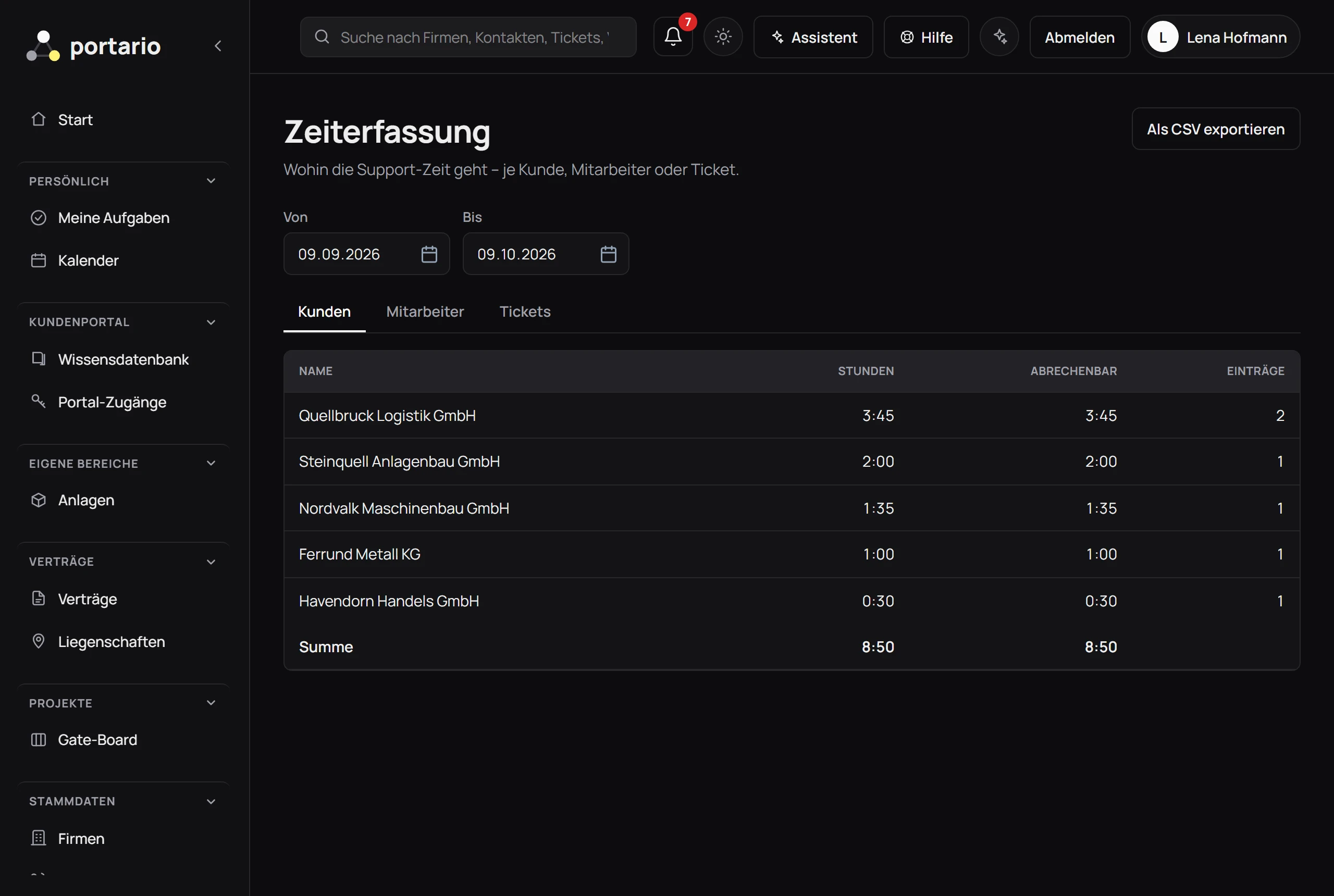Click the Wissensdatenbank book icon
This screenshot has height=896, width=1334.
pyautogui.click(x=38, y=359)
